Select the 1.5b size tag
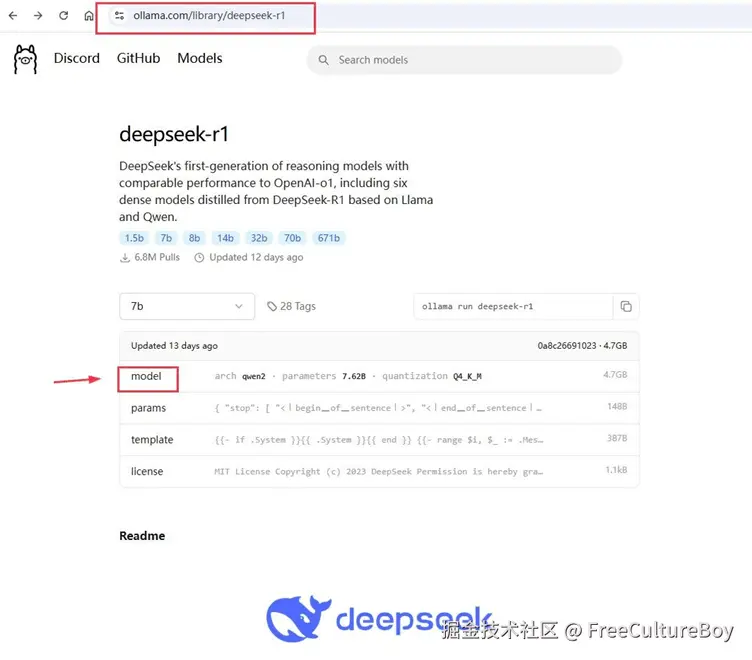Image resolution: width=752 pixels, height=660 pixels. point(134,238)
